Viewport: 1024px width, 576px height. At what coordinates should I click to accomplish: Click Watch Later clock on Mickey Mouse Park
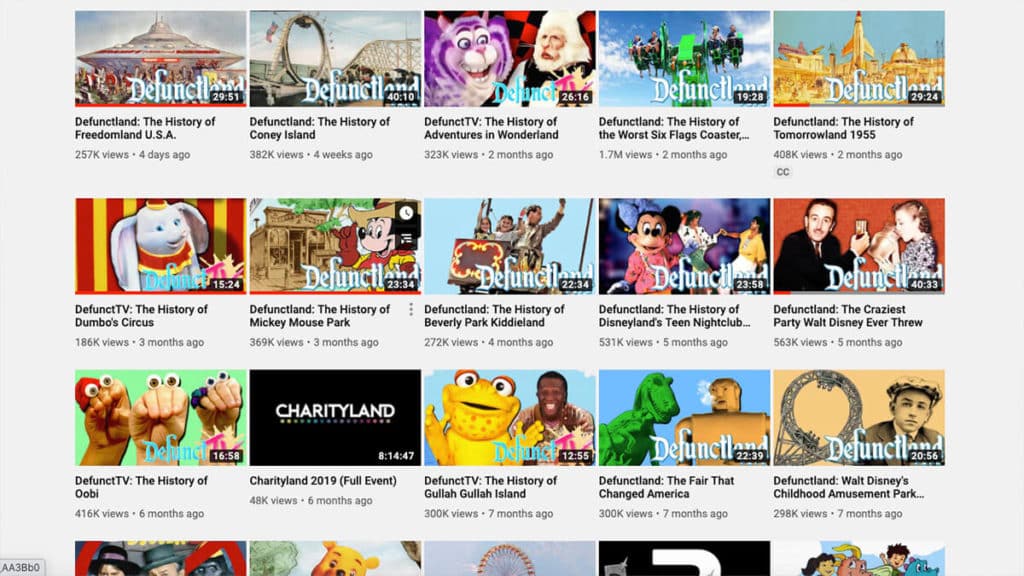pyautogui.click(x=406, y=213)
